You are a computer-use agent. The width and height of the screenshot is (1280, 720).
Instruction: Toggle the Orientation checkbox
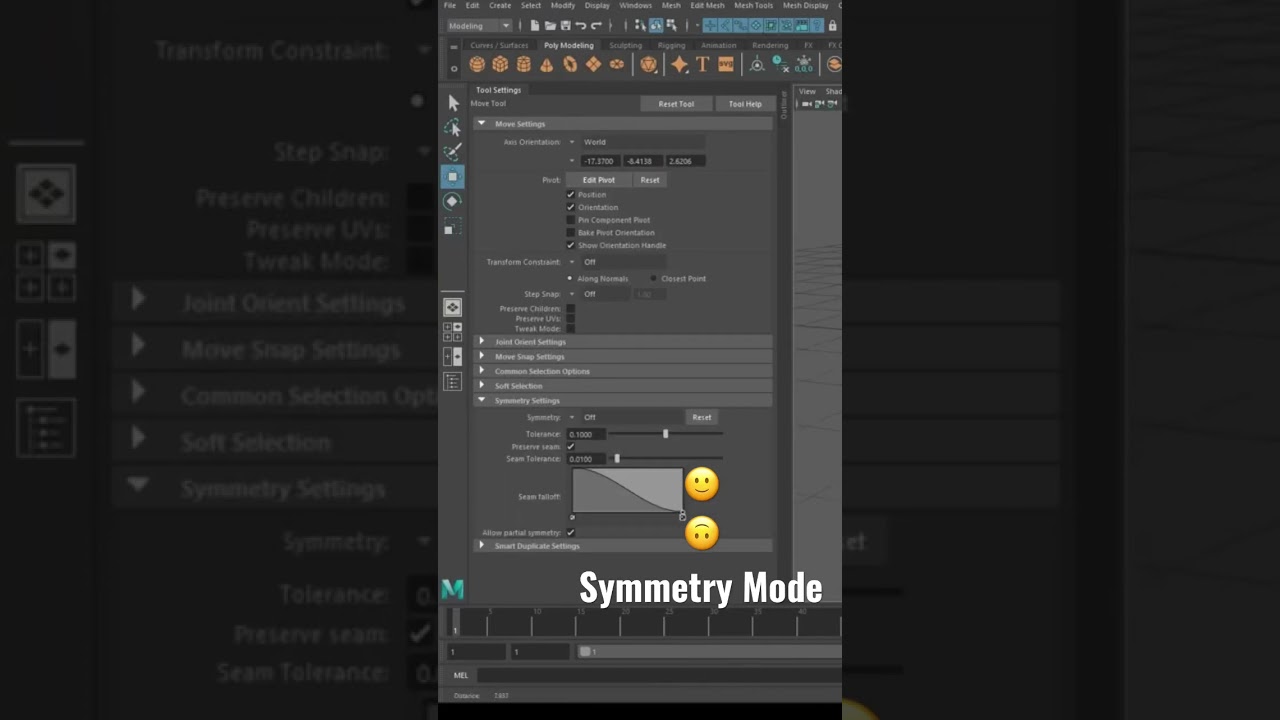point(571,207)
